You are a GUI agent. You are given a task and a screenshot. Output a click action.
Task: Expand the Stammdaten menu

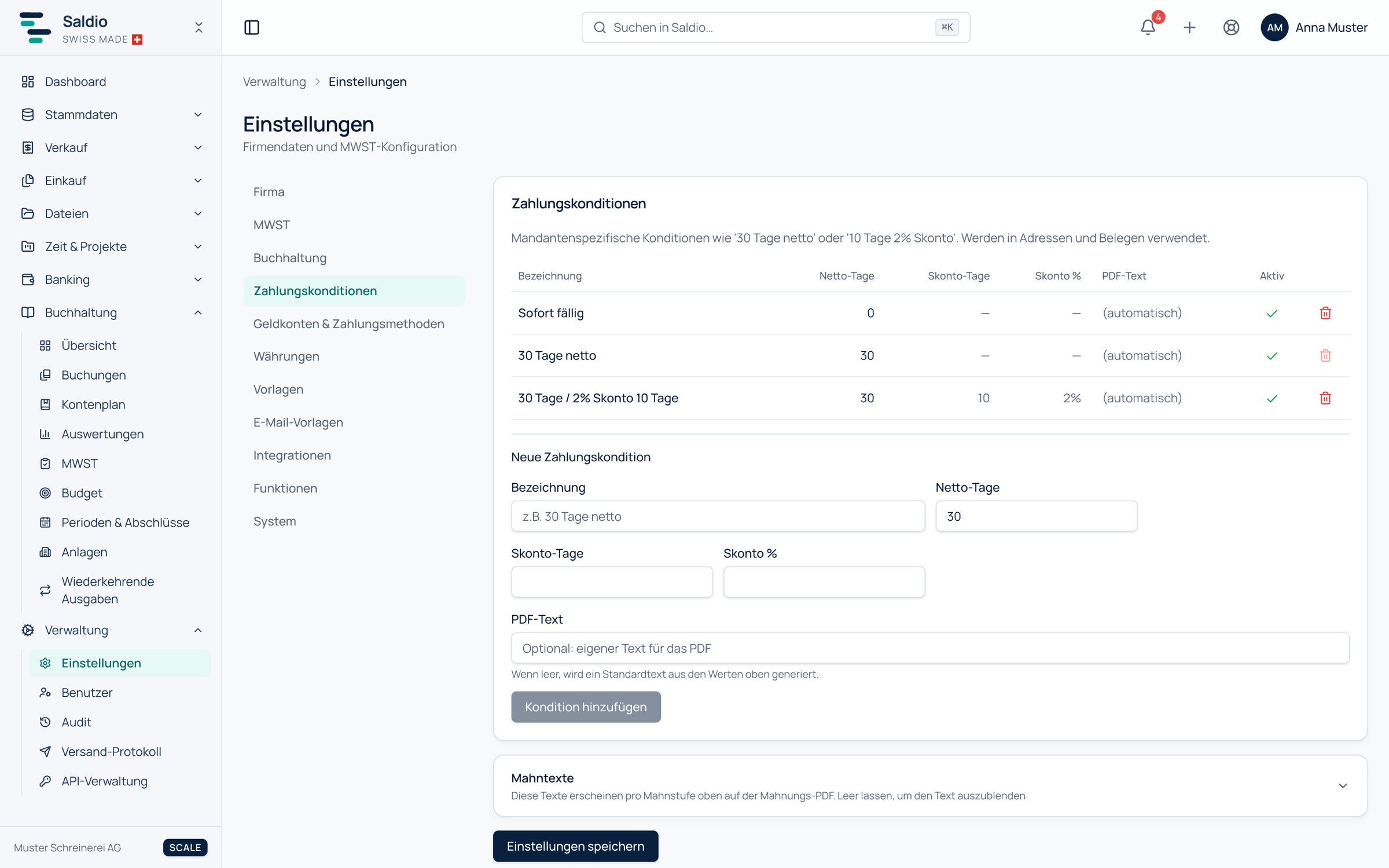click(x=111, y=115)
